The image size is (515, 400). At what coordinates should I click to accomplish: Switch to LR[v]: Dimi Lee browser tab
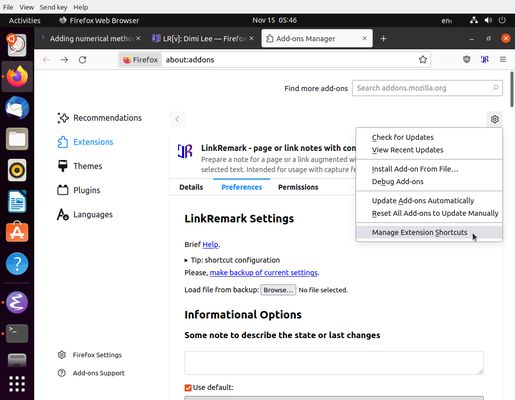click(x=203, y=39)
